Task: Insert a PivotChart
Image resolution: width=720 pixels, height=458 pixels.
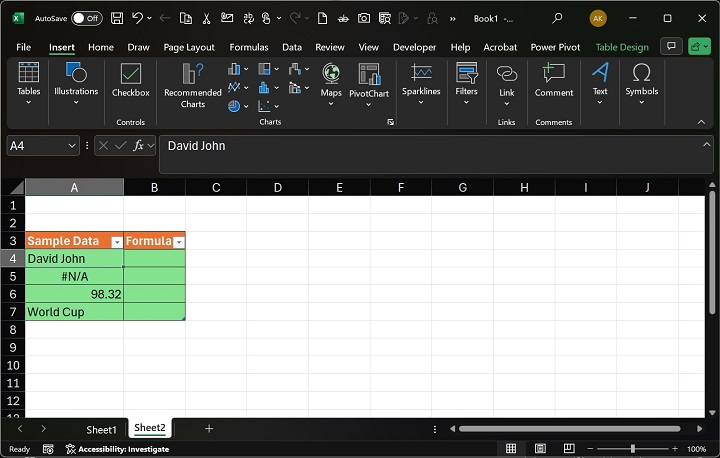Action: tap(368, 84)
